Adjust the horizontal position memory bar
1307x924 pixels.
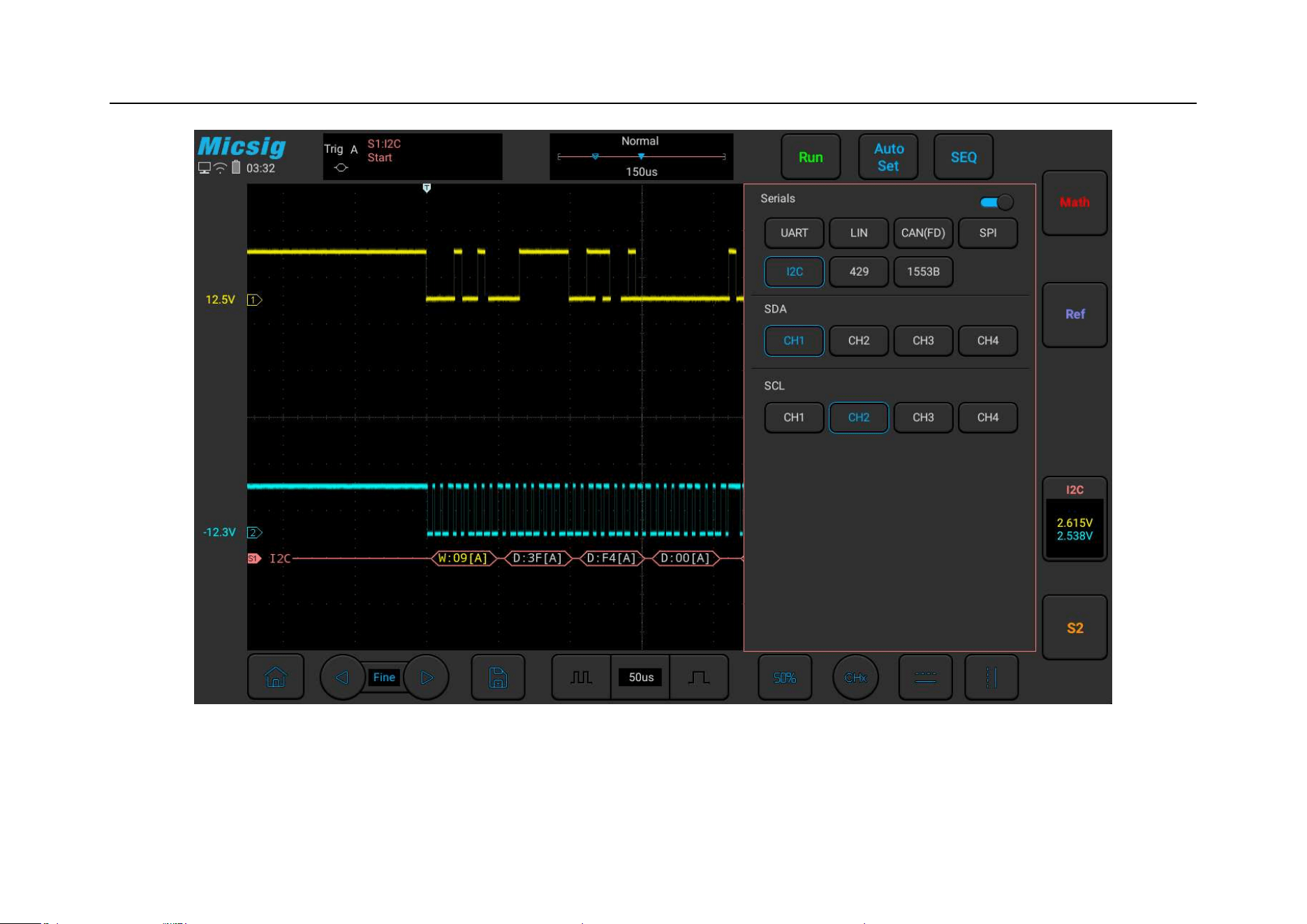tap(641, 157)
